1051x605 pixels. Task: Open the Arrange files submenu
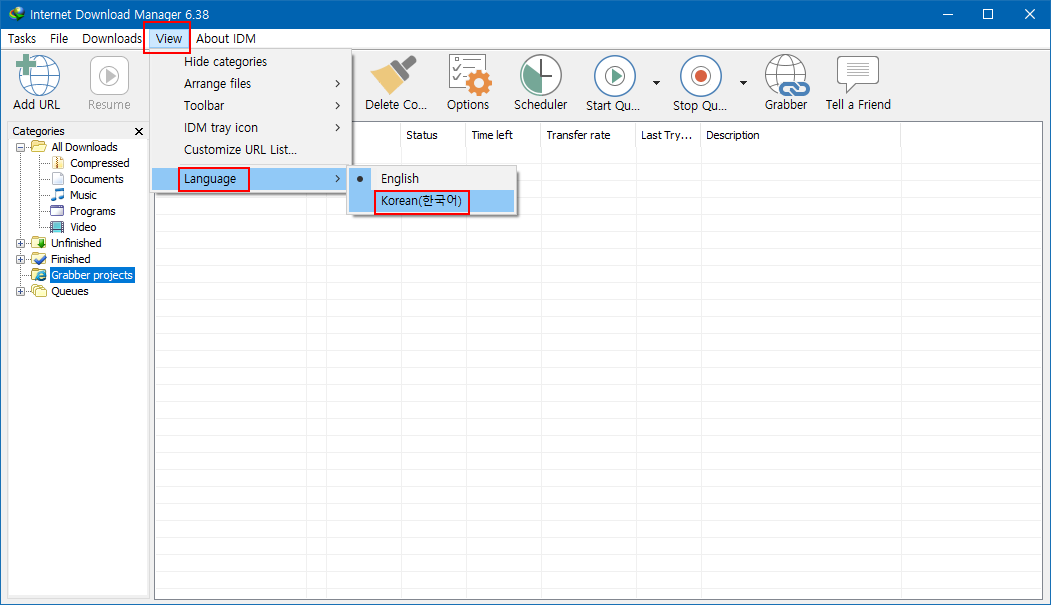tap(251, 84)
